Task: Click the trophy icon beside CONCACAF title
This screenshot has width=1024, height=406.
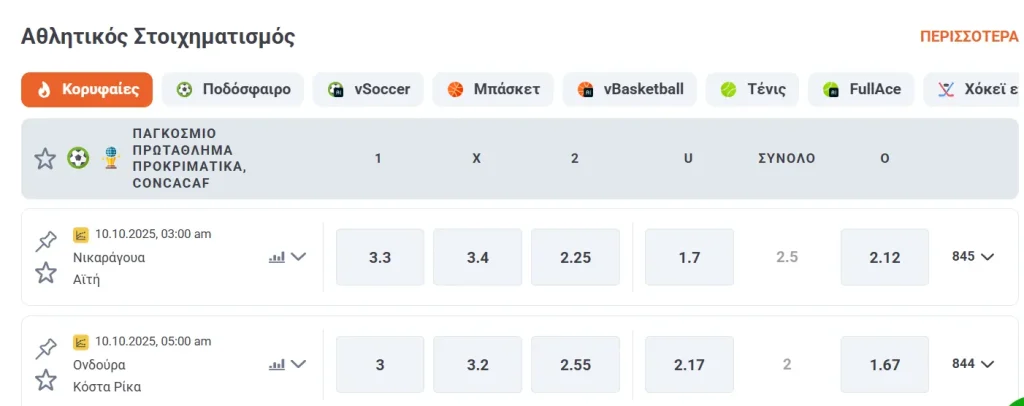Action: pos(111,158)
